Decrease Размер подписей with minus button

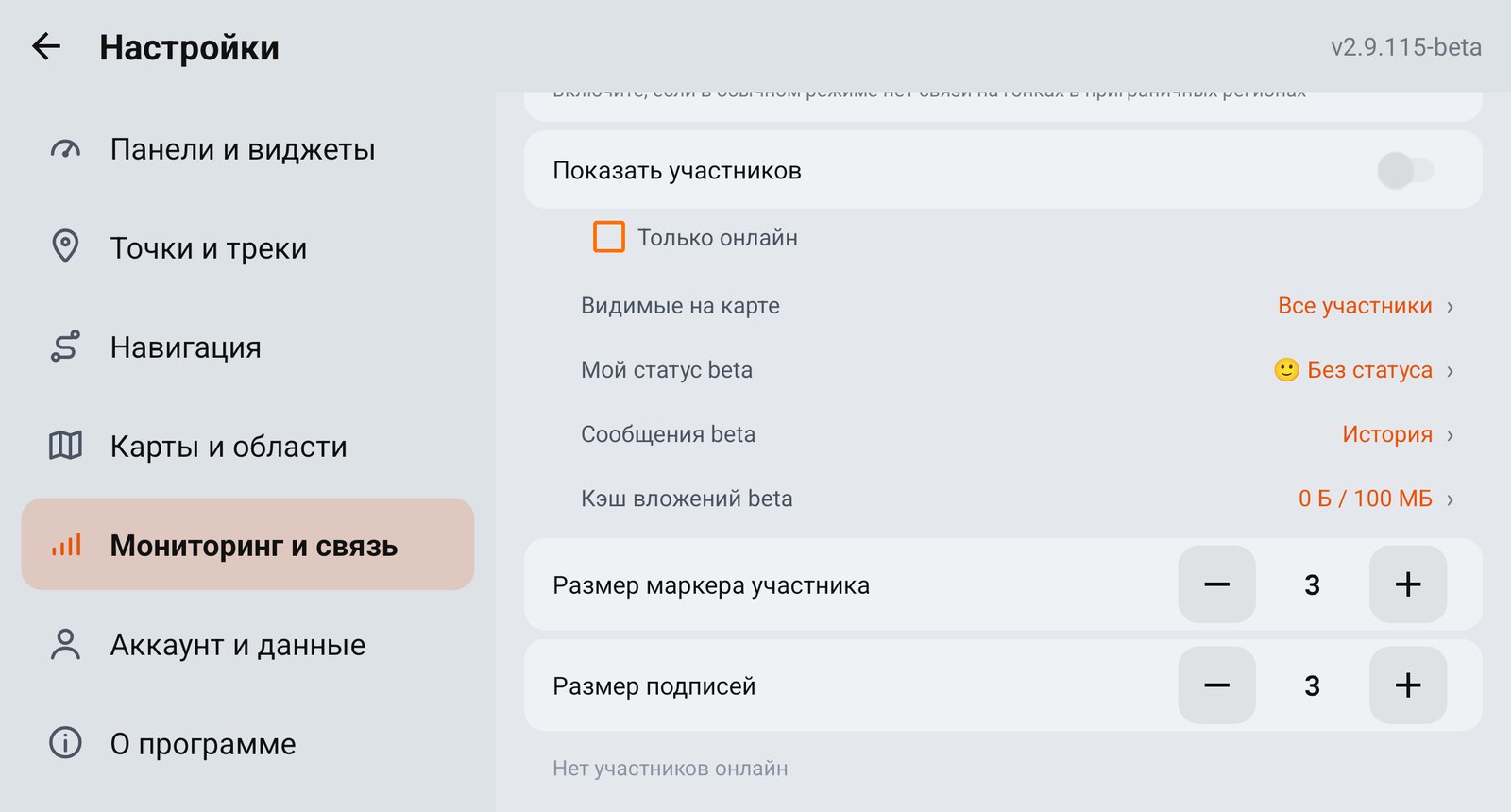(x=1216, y=685)
